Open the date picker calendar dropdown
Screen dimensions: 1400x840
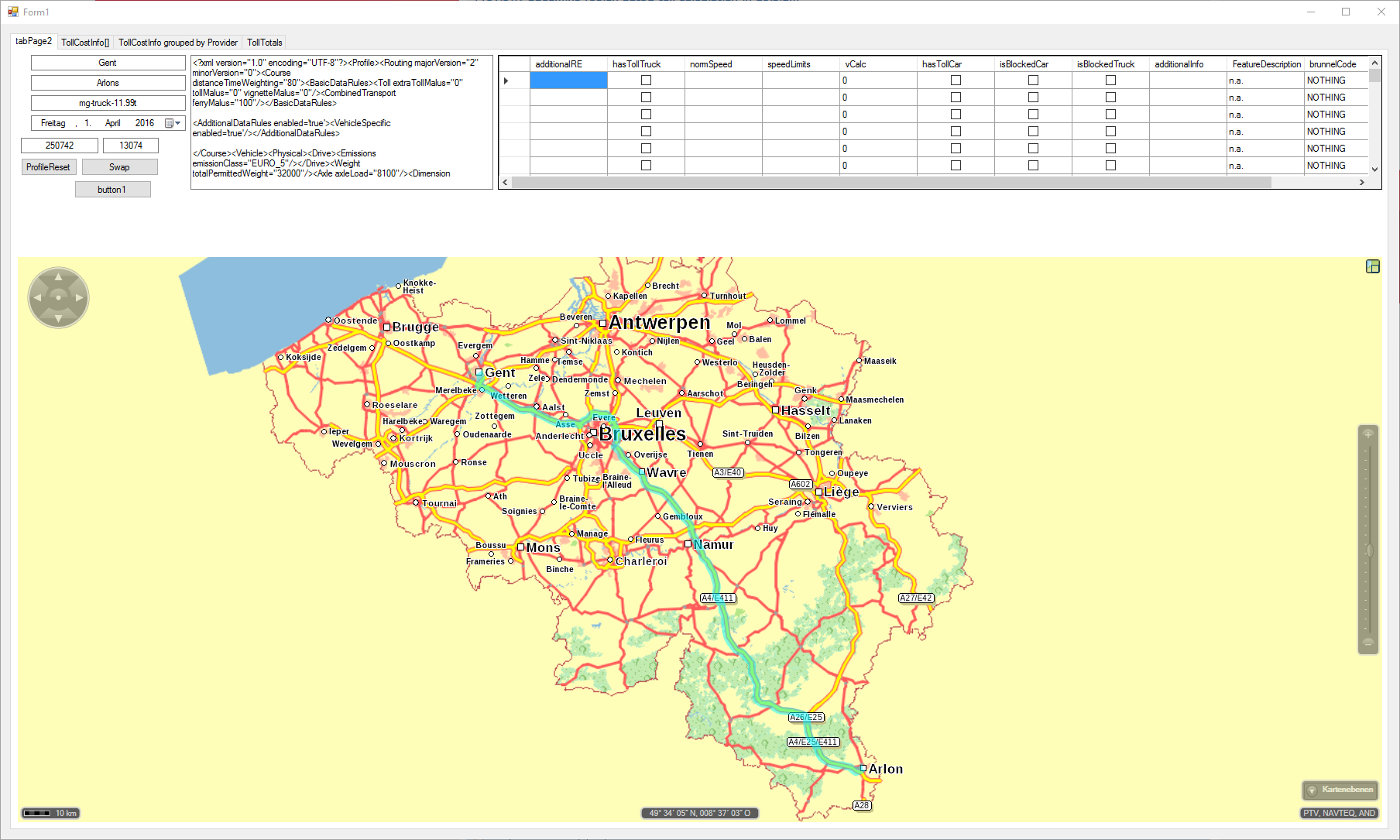point(173,123)
